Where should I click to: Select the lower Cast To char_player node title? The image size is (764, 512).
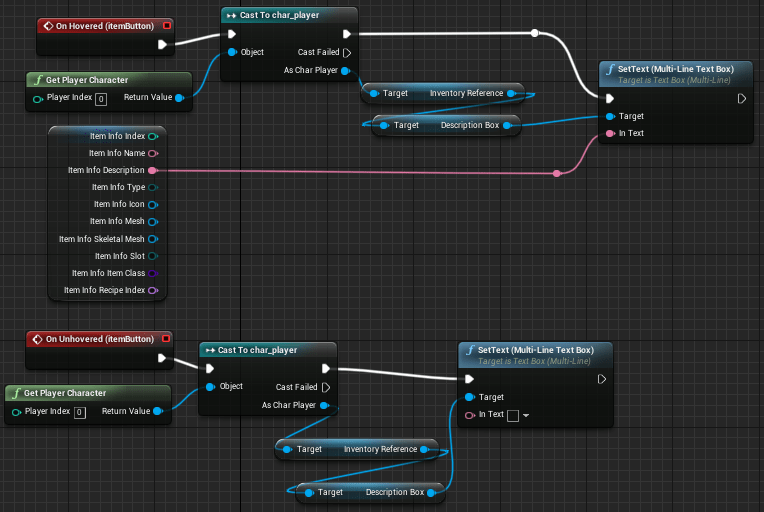coord(258,350)
